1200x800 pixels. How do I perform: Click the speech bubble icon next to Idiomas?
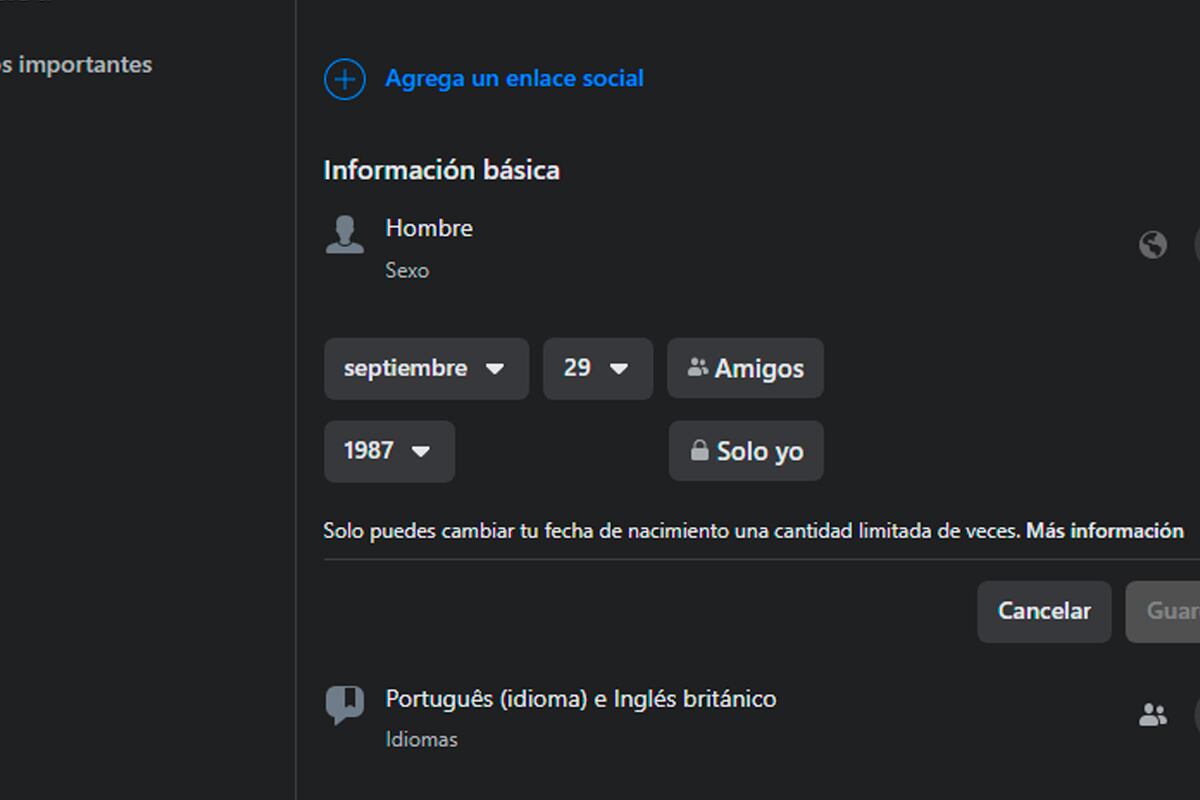[345, 705]
